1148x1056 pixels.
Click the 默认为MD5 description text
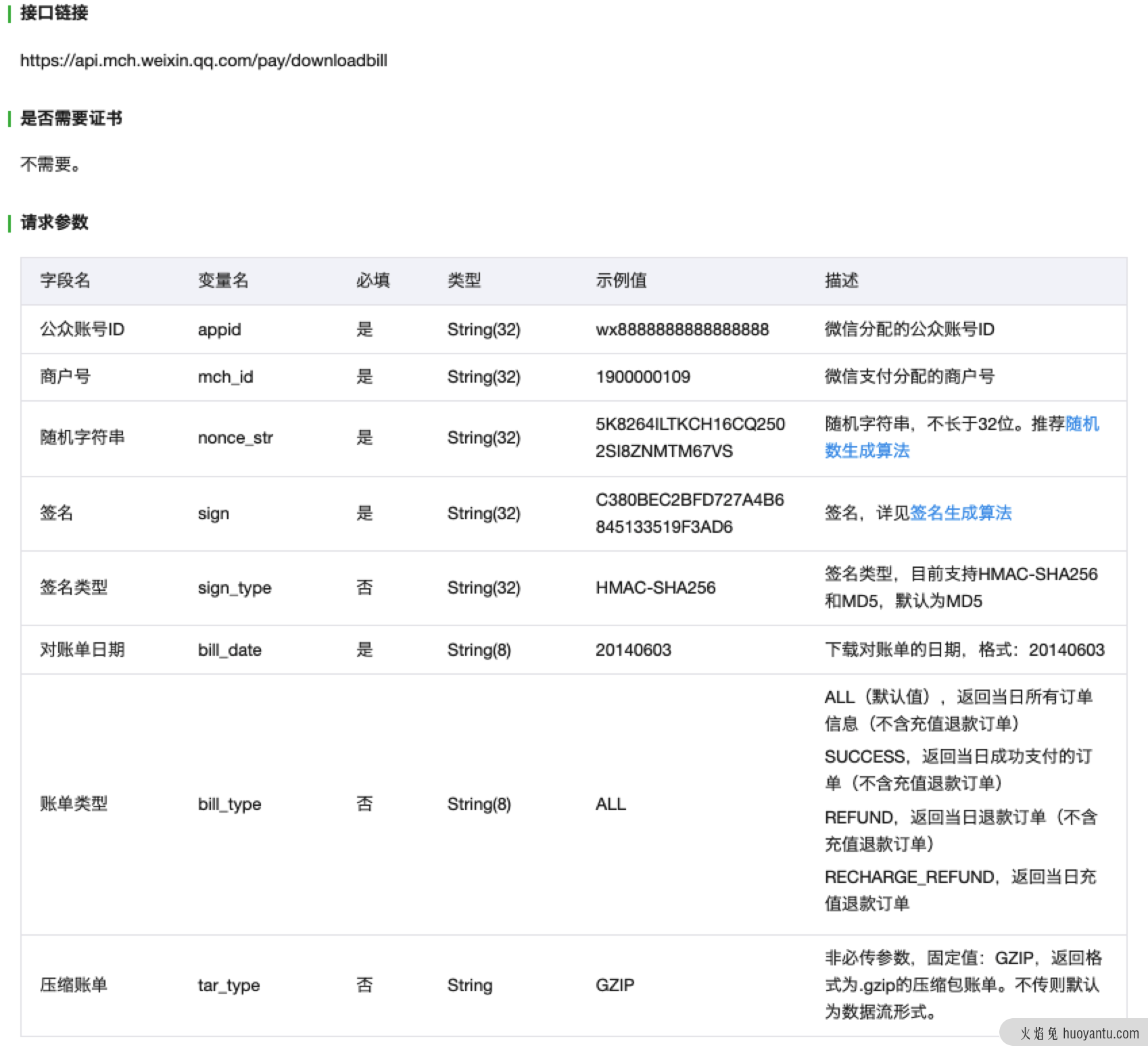point(938,601)
